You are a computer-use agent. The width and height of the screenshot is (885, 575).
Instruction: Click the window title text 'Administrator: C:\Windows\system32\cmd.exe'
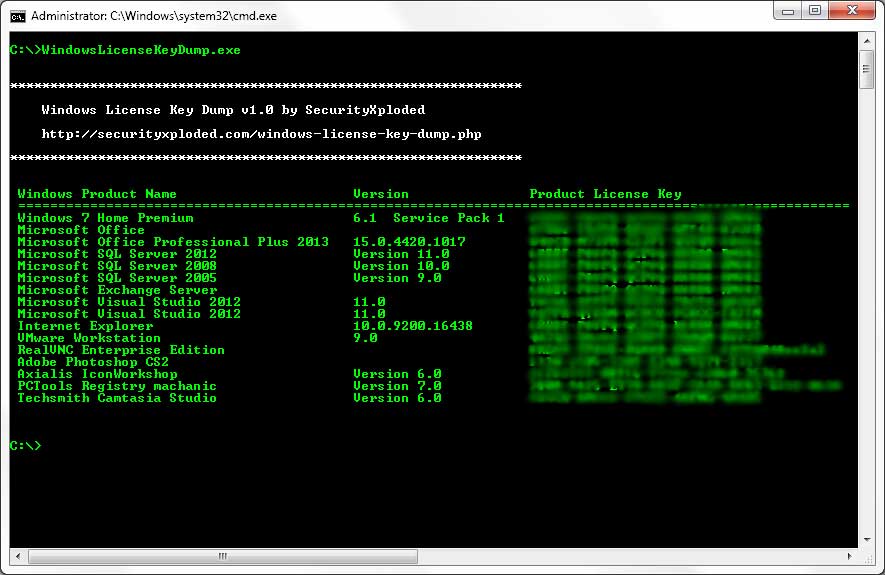pos(154,16)
